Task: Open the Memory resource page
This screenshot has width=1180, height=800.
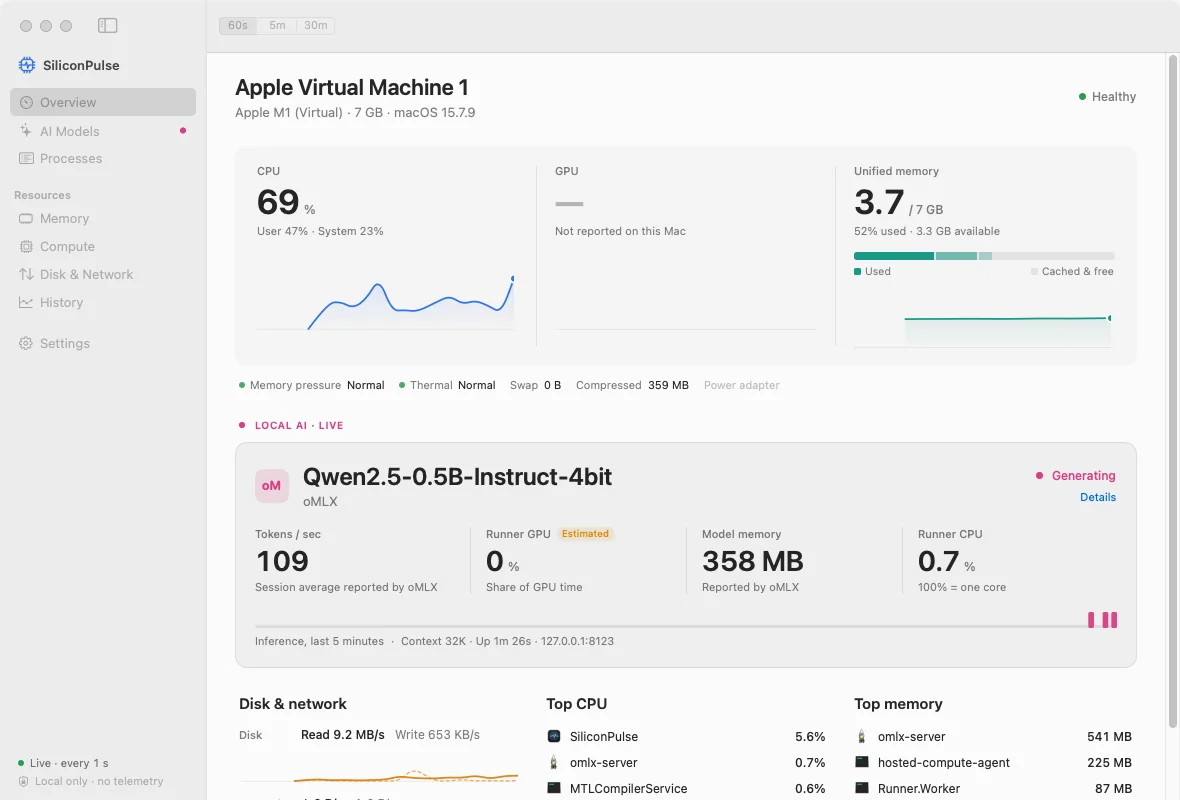Action: [x=103, y=218]
